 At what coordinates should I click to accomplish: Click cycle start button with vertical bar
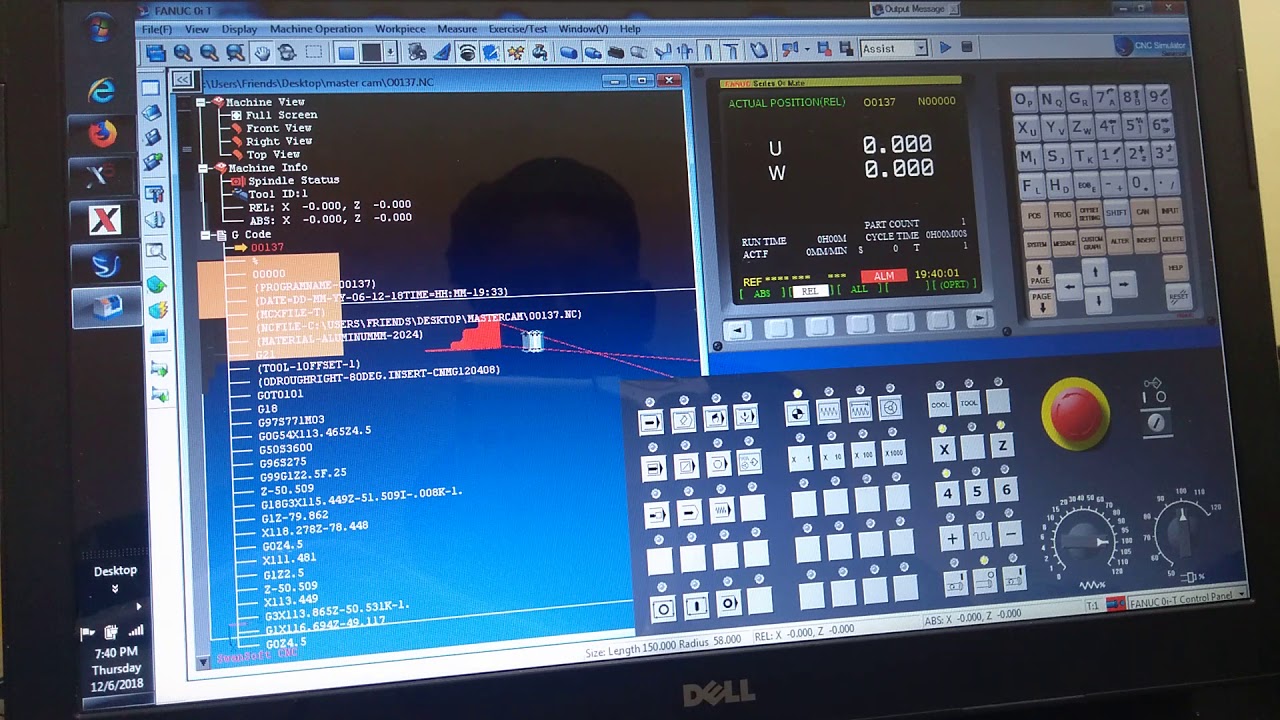696,606
